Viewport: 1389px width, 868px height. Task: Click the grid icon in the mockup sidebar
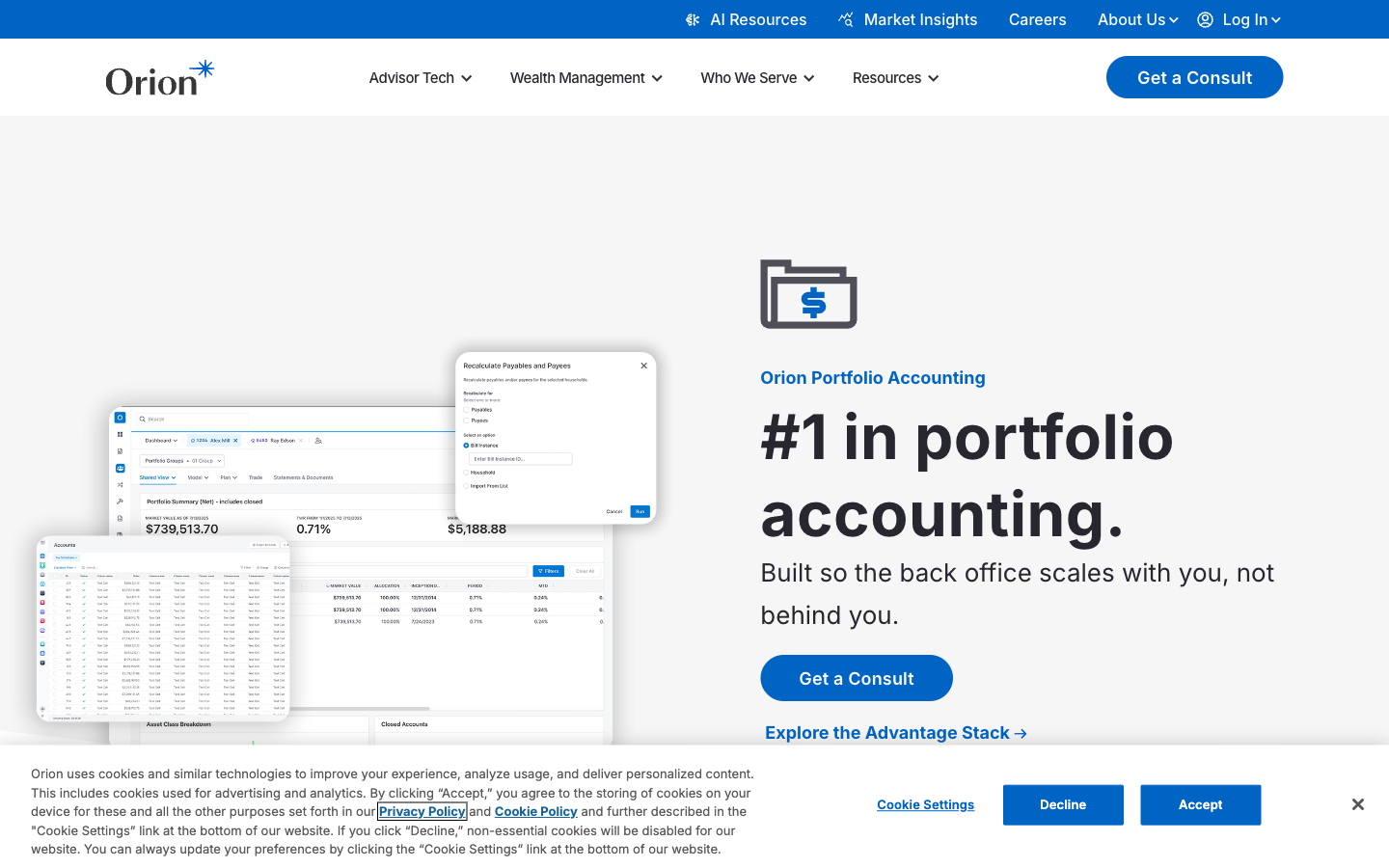120,434
